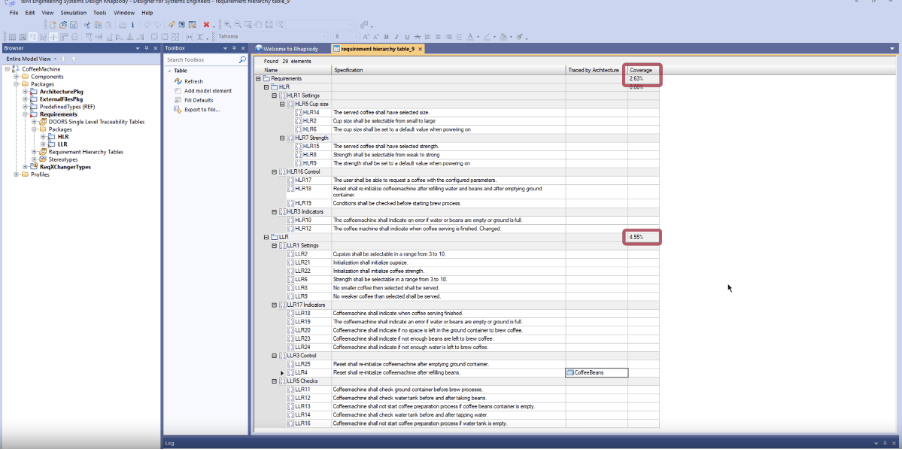Viewport: 902px width, 450px height.
Task: Expand the ArchitecturePkg tree node
Action: (x=25, y=91)
